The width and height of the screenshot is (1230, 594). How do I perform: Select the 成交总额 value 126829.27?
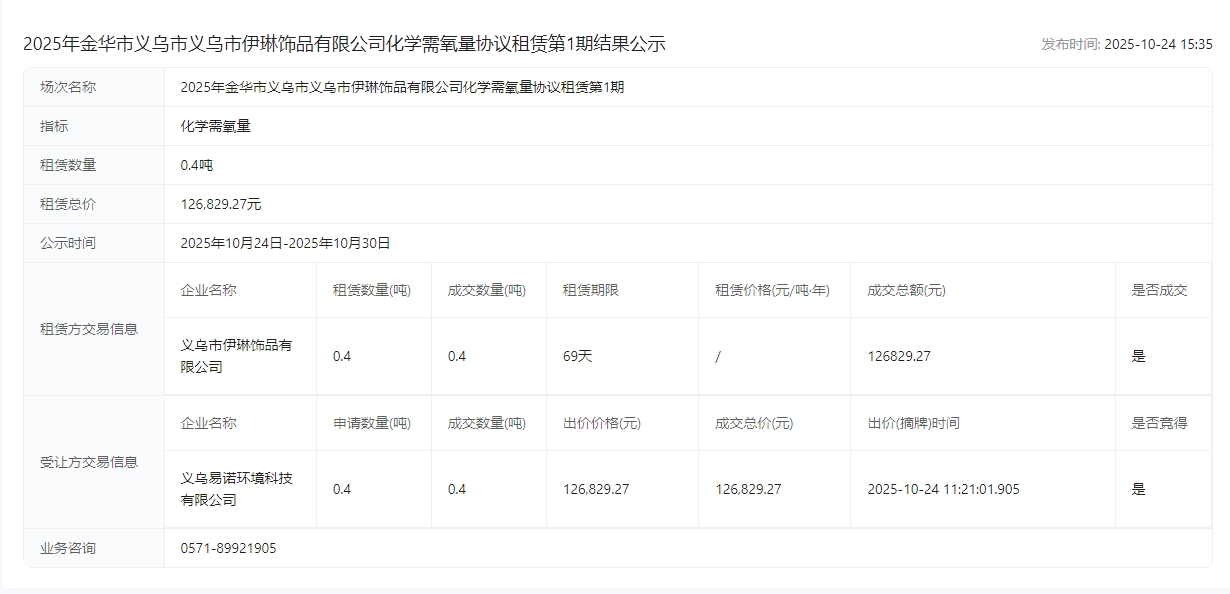click(898, 356)
